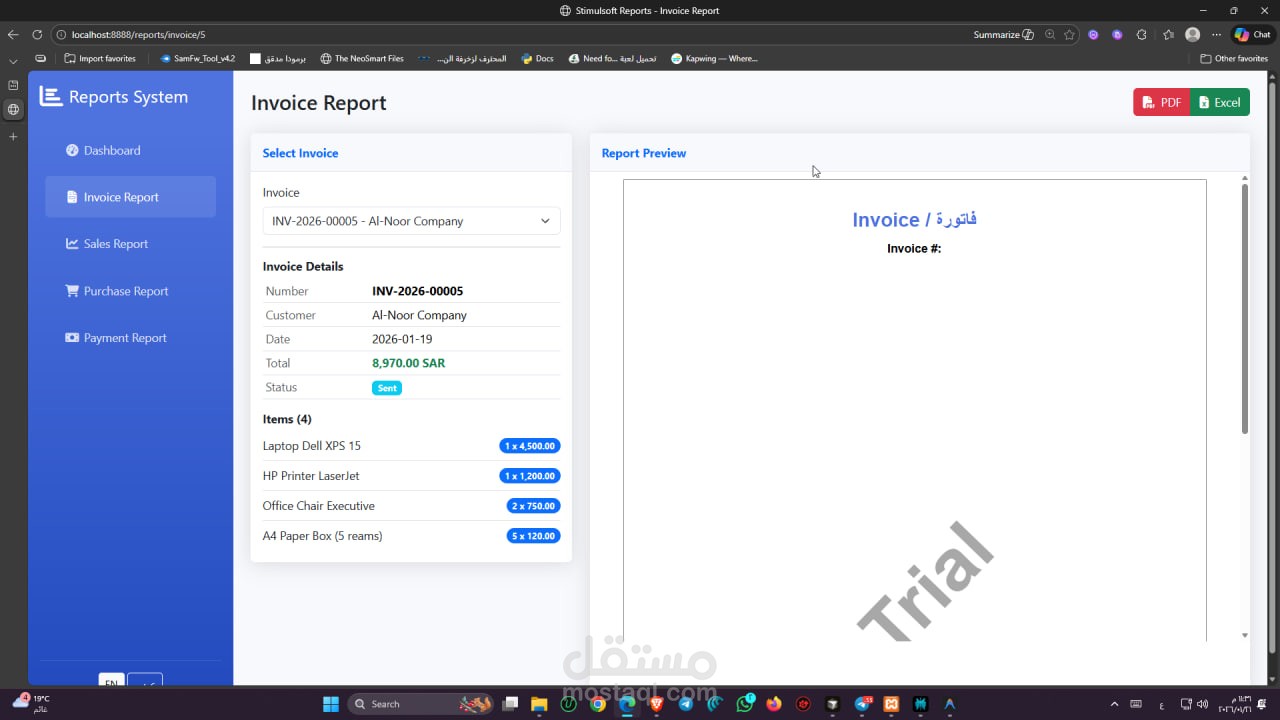The image size is (1280, 720).
Task: Switch language with the EN button
Action: [111, 681]
